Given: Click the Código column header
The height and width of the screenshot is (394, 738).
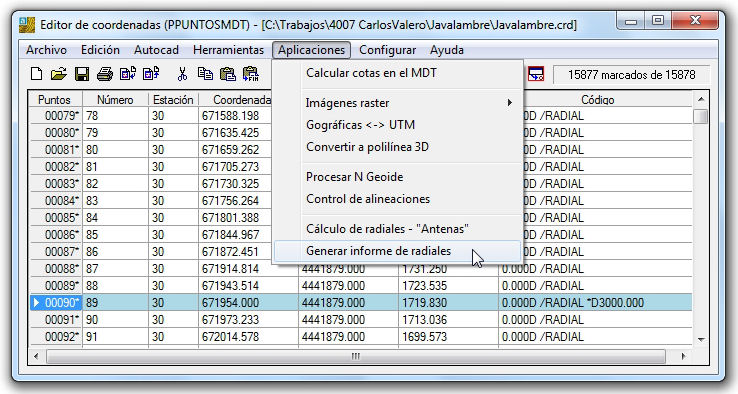Looking at the screenshot, I should [x=598, y=100].
